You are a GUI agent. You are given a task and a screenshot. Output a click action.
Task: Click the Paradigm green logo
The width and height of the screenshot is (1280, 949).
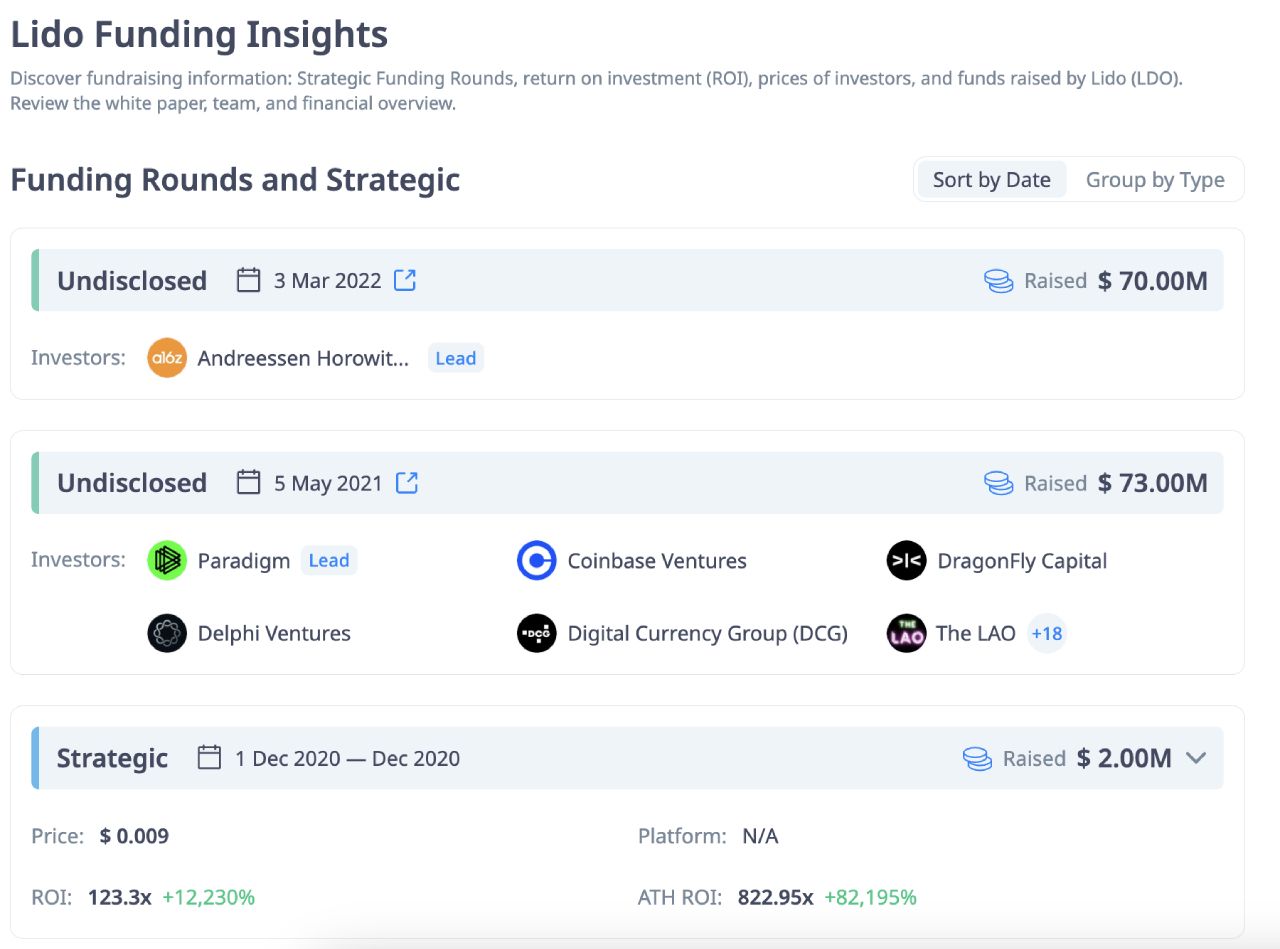(x=167, y=560)
